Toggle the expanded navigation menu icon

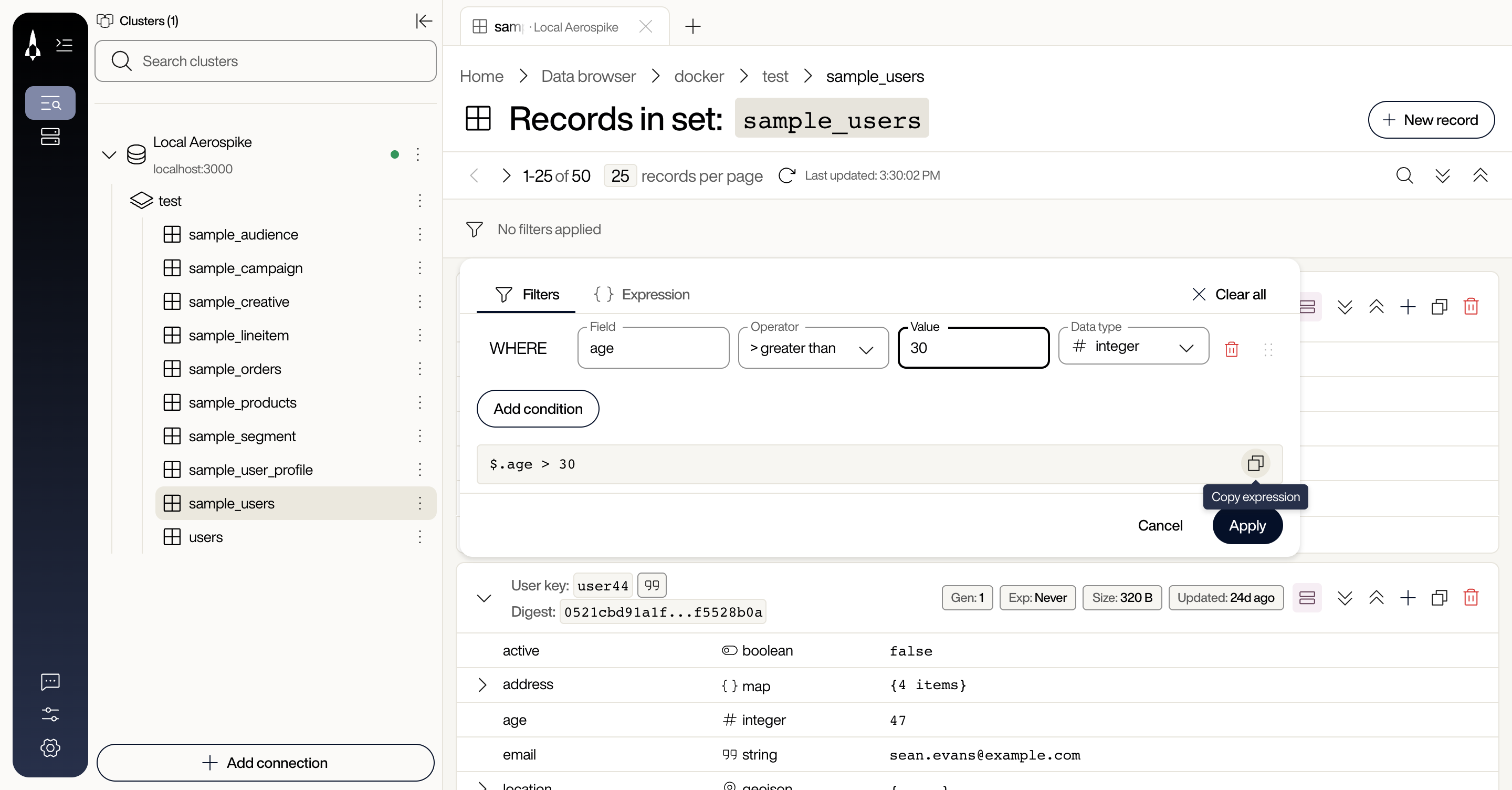(x=64, y=45)
